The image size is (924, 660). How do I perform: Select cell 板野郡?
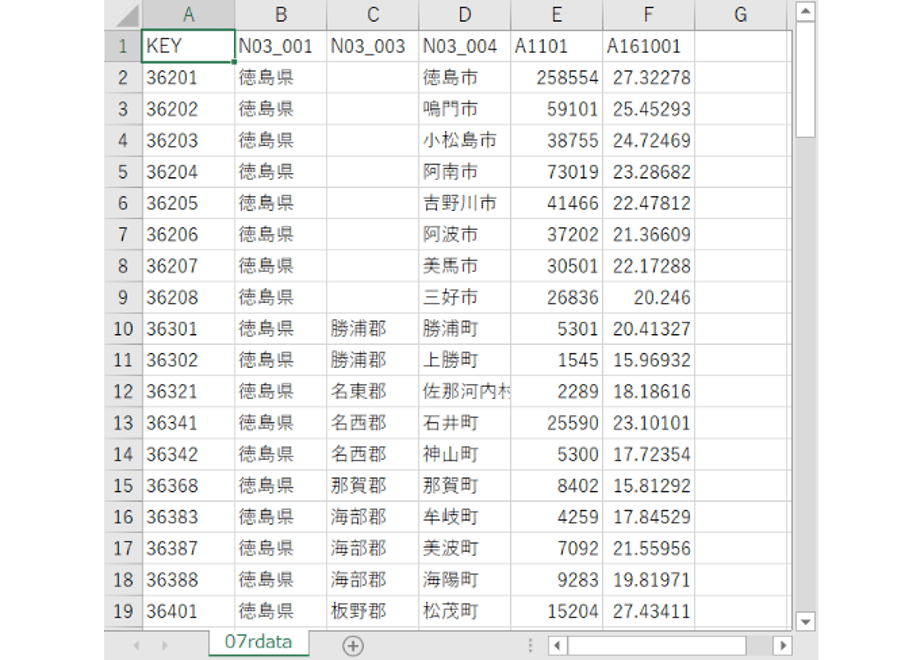tap(372, 611)
